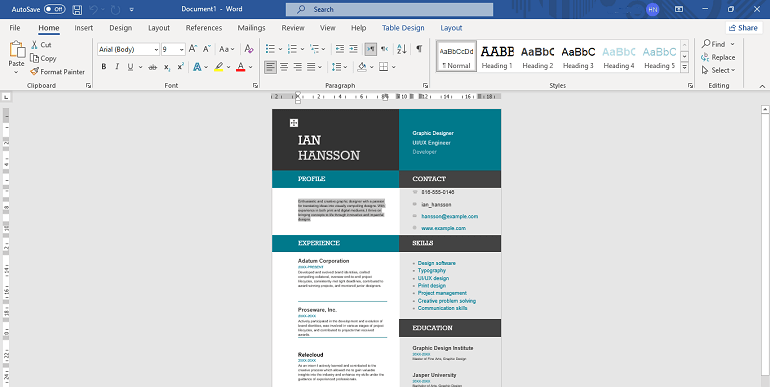
Task: Open the File tab
Action: pyautogui.click(x=15, y=28)
